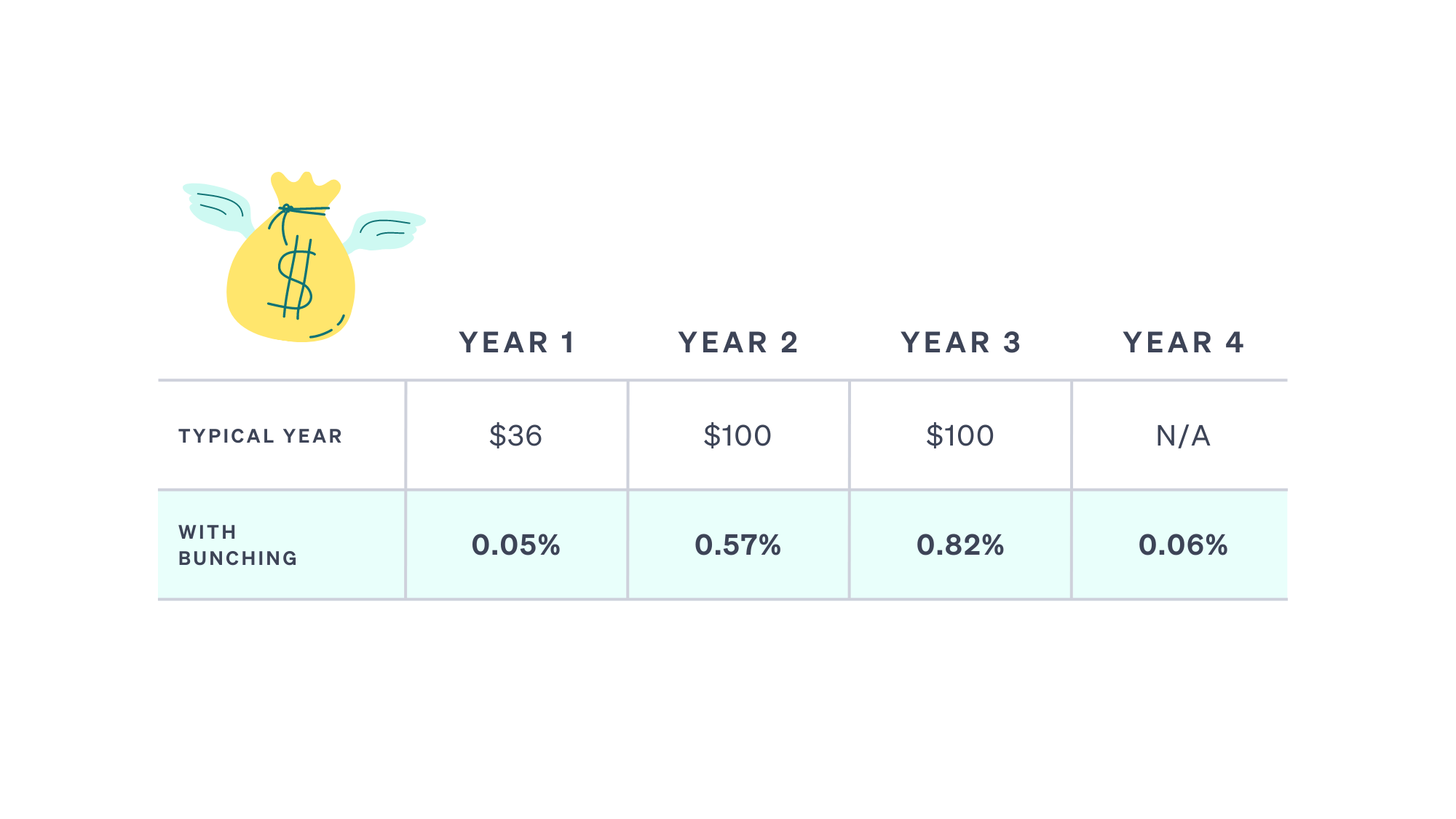
Task: Click the dollar sign on the money bag
Action: coord(295,278)
